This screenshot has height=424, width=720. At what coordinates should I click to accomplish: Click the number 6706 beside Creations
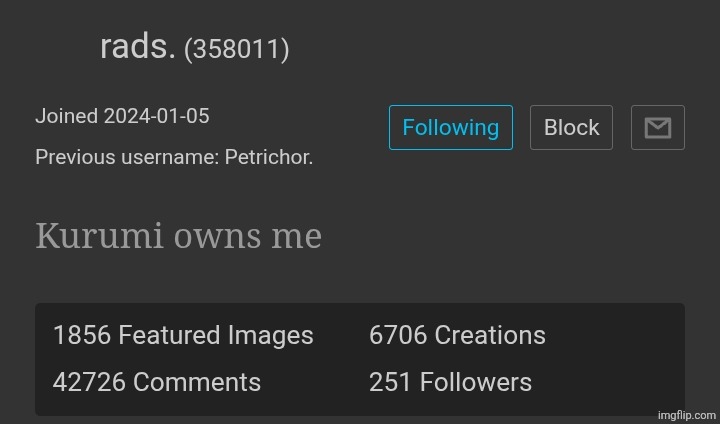tap(398, 335)
